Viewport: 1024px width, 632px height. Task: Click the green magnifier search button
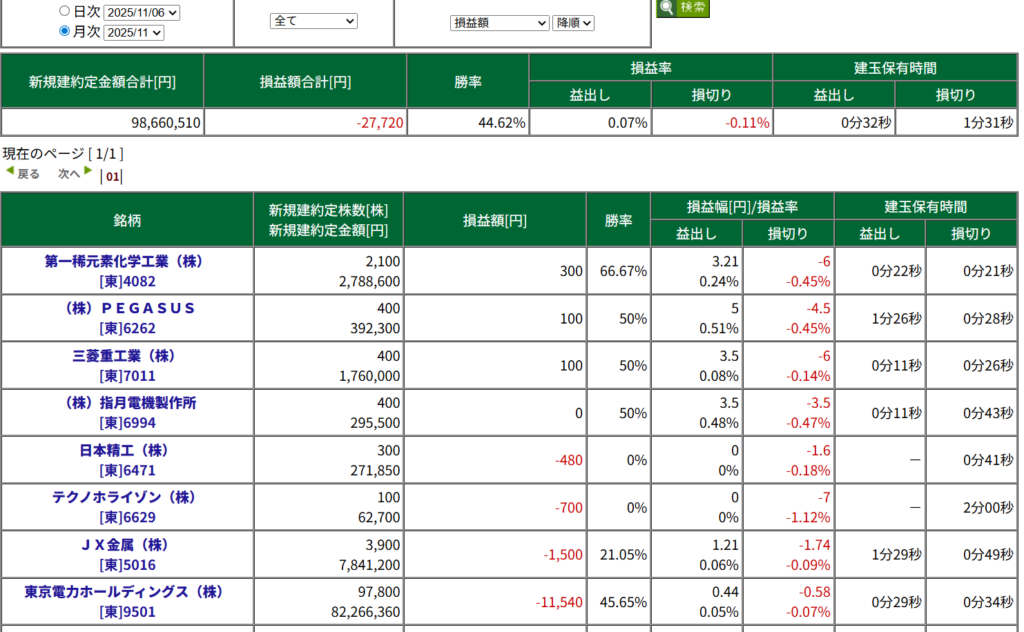coord(682,8)
